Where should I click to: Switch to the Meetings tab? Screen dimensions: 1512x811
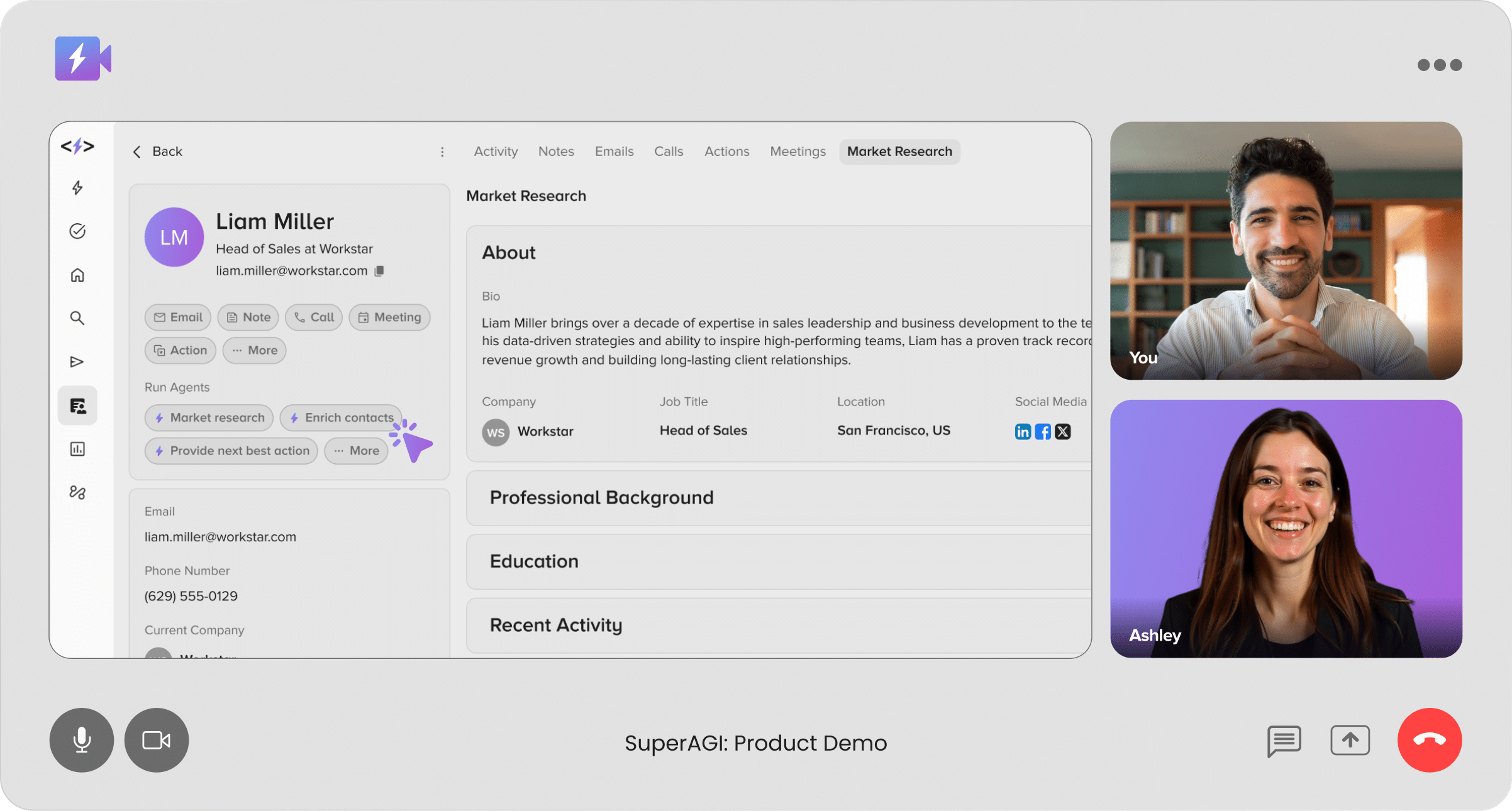point(798,152)
